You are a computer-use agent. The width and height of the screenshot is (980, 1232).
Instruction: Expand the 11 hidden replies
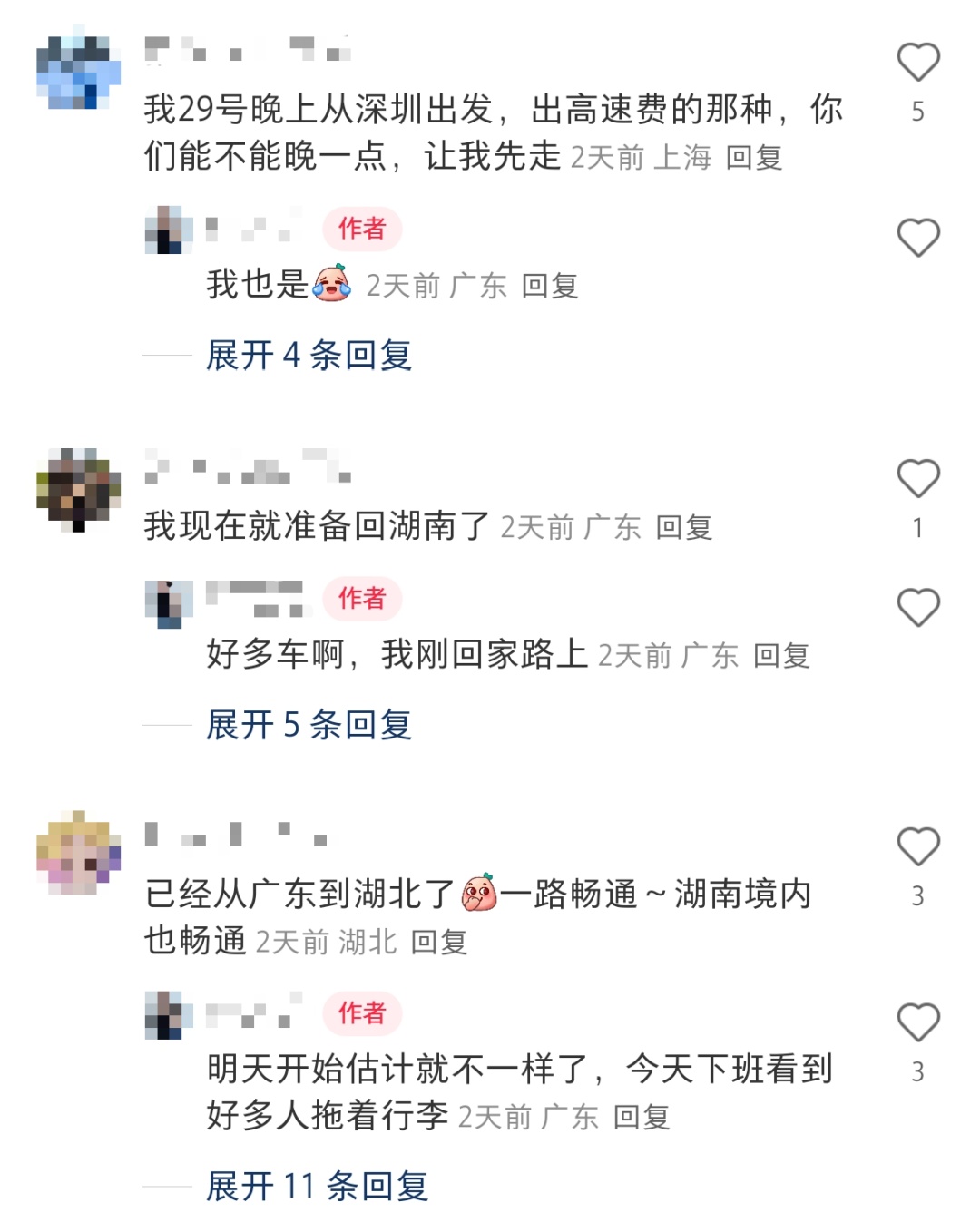click(x=318, y=1186)
